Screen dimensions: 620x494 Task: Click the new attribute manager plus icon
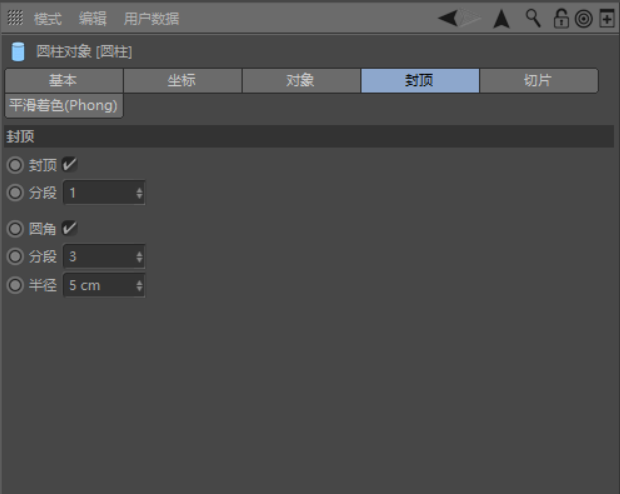tap(606, 18)
